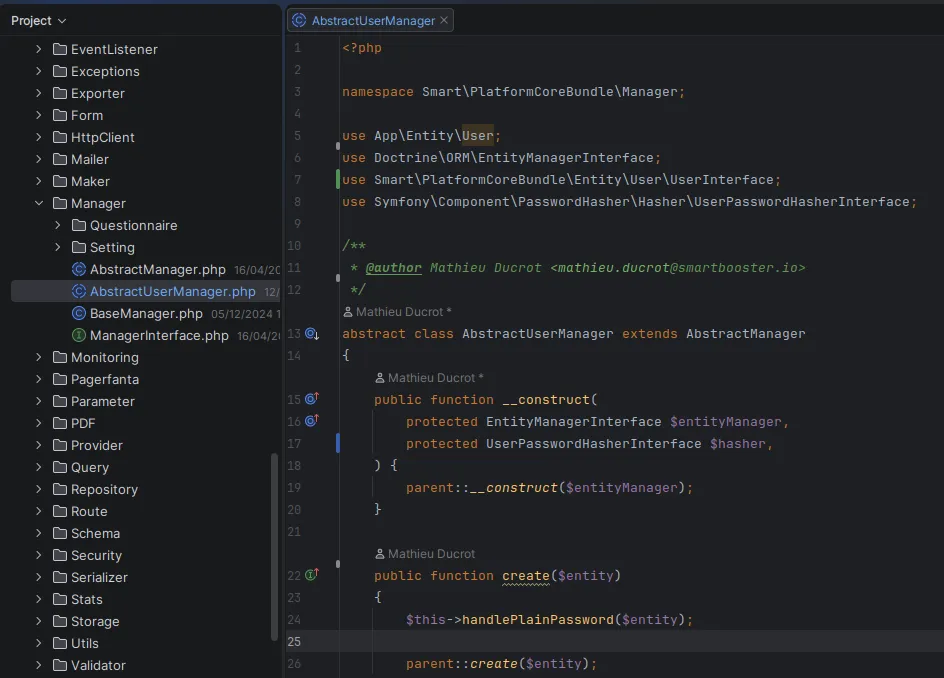Click the 'has subclasses' gutter icon at line 13

pyautogui.click(x=312, y=334)
